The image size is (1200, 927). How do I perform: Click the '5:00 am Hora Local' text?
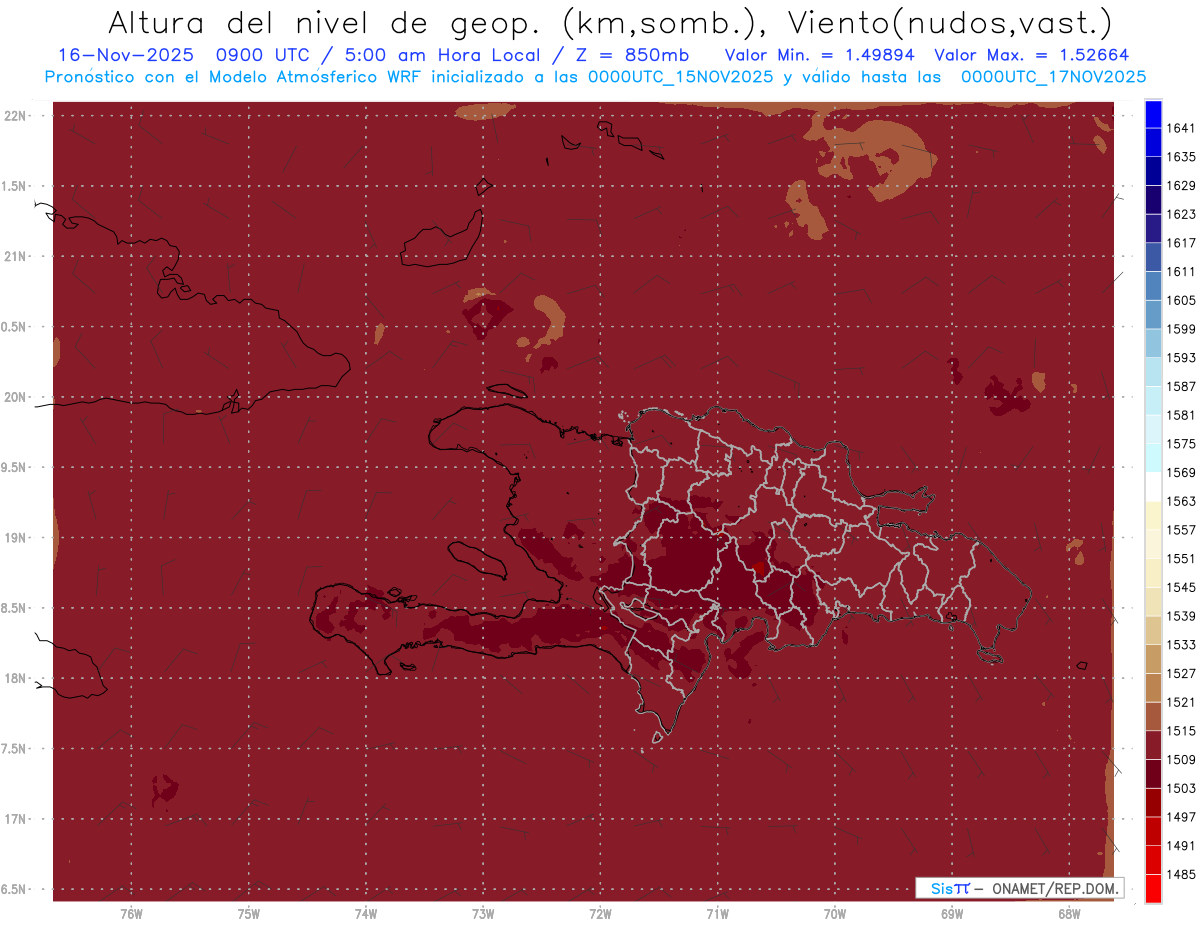tap(442, 55)
